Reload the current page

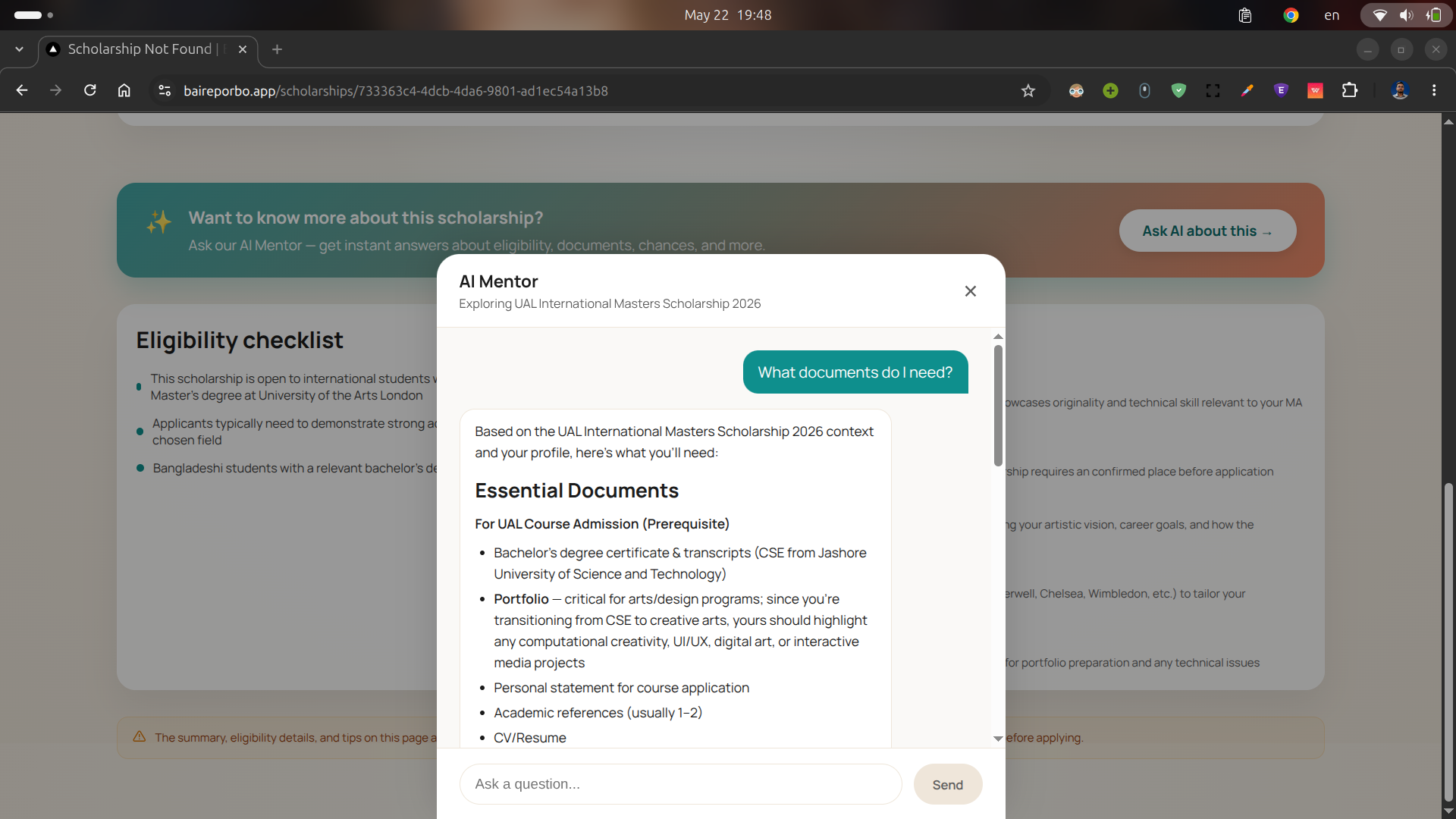(x=89, y=90)
